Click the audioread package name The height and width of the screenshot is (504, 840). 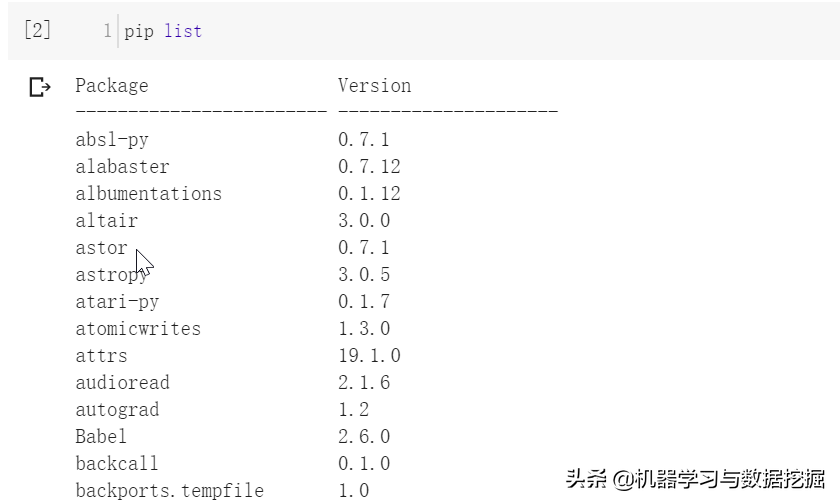(x=122, y=382)
